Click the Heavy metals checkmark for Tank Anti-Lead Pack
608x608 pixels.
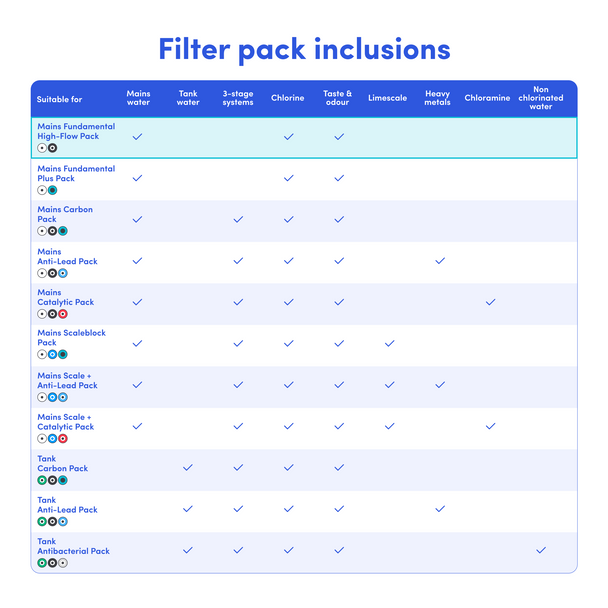coord(440,509)
